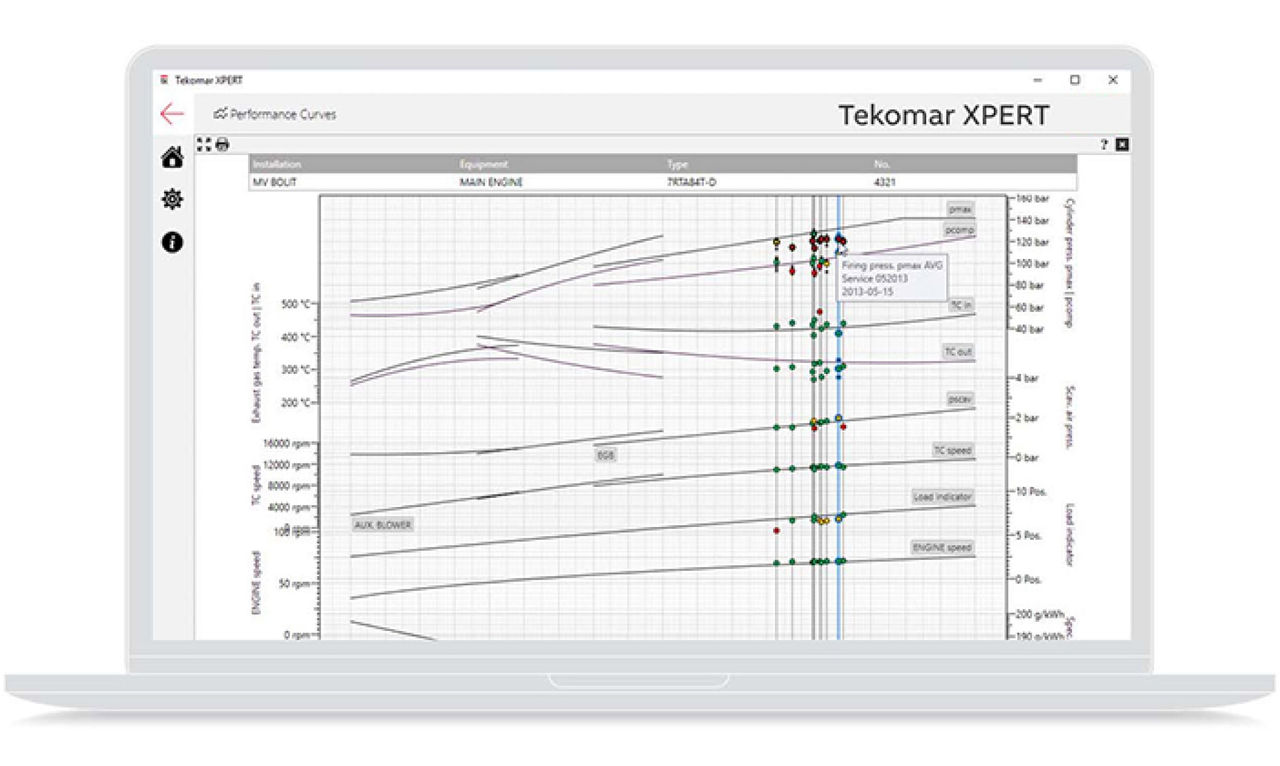Expand chart with the fullscreen icon

pyautogui.click(x=204, y=144)
